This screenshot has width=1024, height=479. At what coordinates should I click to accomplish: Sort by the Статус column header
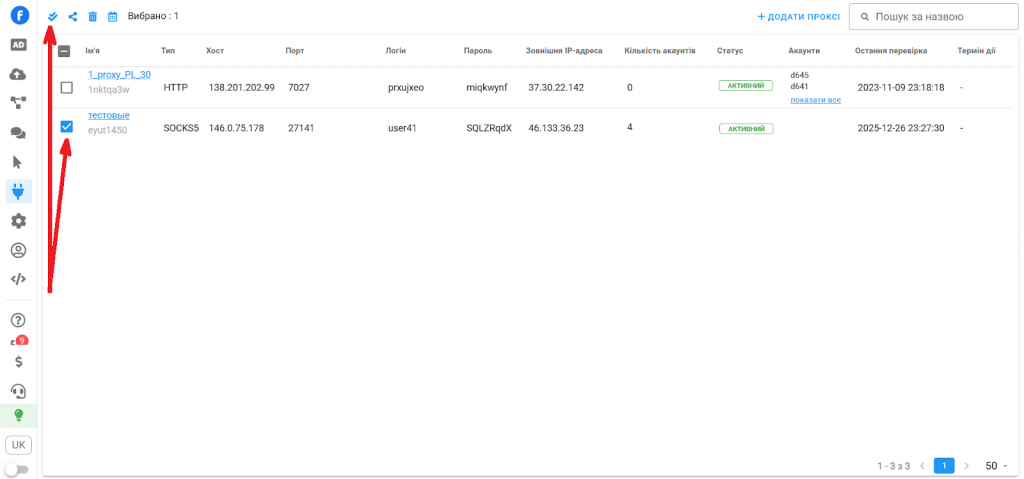coord(729,51)
